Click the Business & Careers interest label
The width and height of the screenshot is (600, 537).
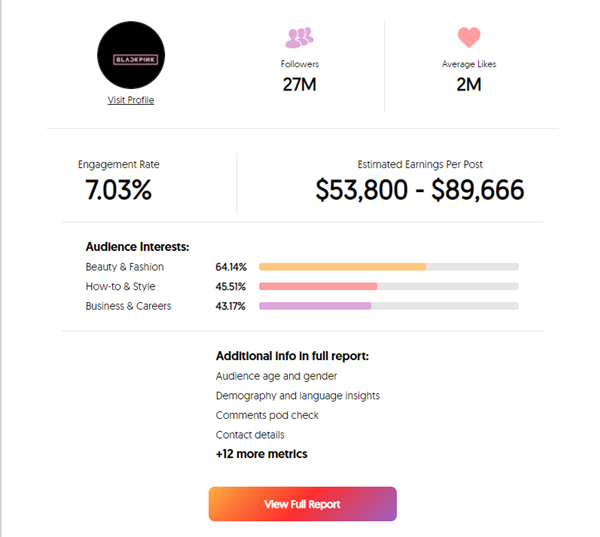click(128, 306)
